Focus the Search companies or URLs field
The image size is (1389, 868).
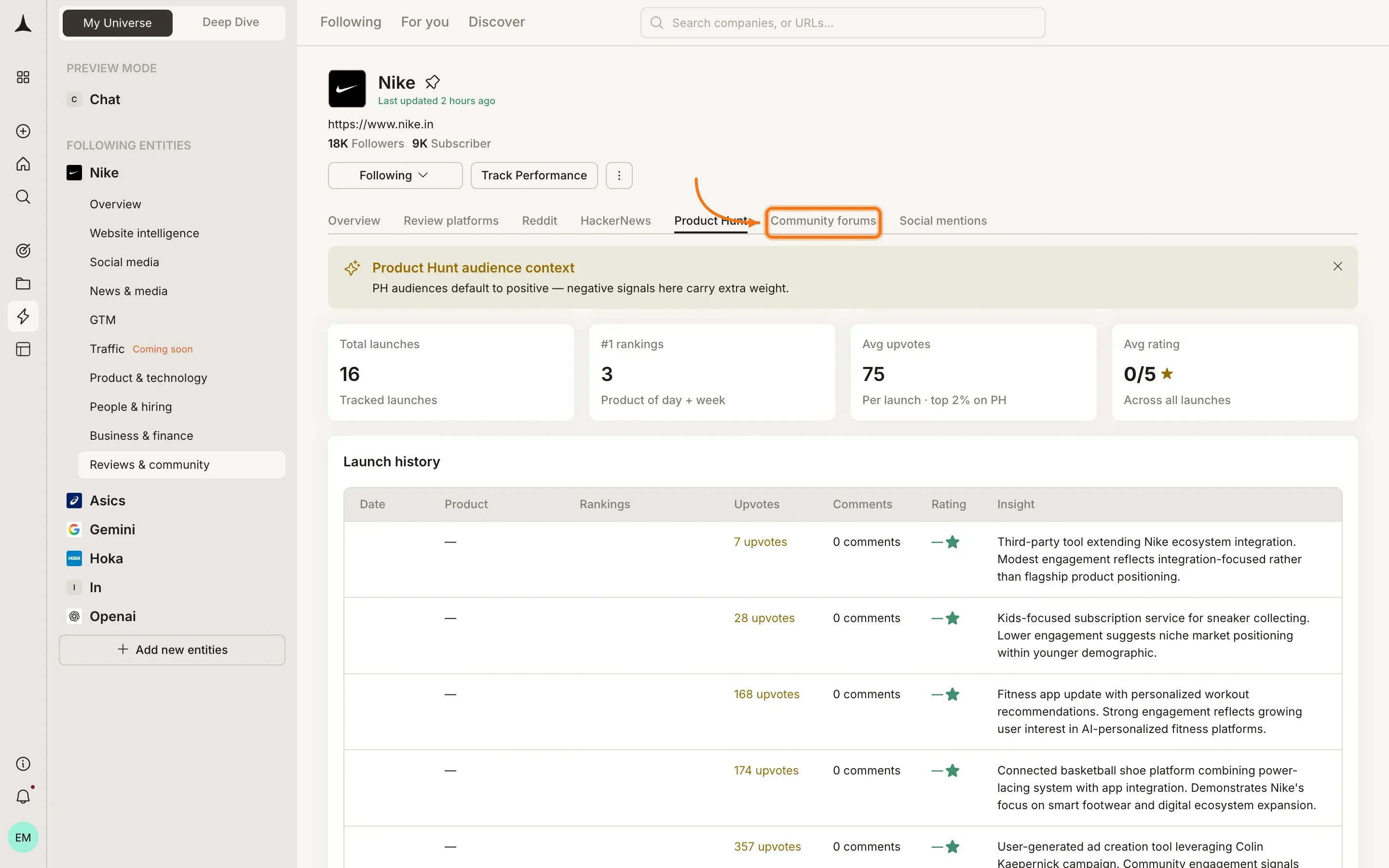click(843, 23)
